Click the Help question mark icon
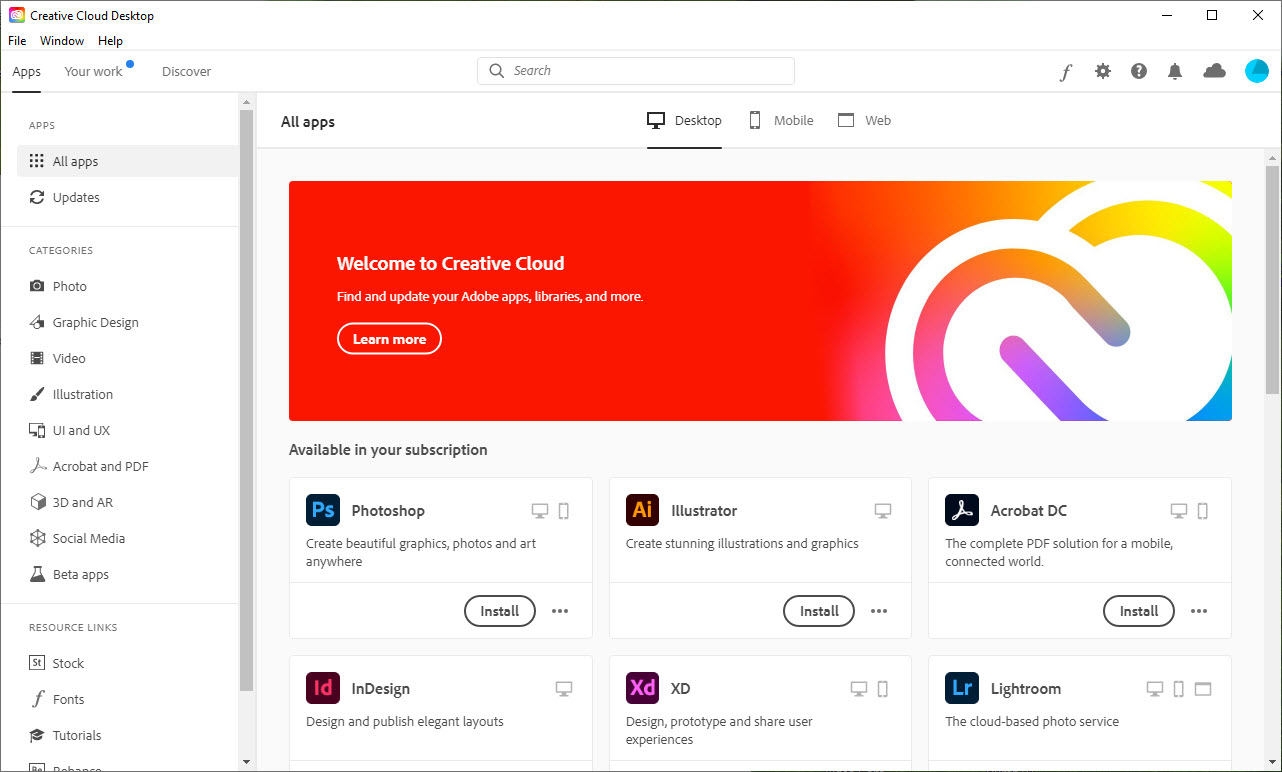The width and height of the screenshot is (1282, 772). click(x=1139, y=71)
